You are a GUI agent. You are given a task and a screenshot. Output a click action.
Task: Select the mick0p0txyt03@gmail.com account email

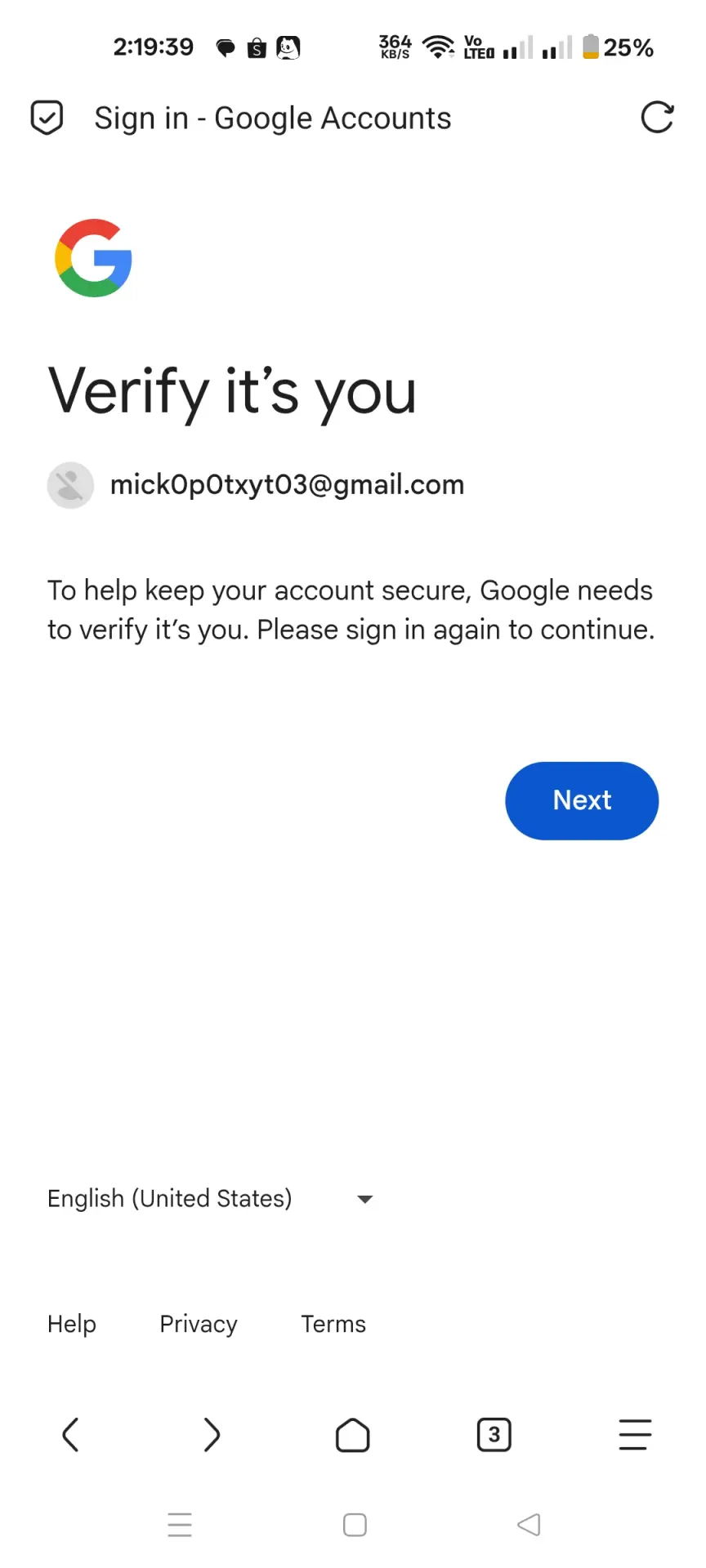click(287, 485)
